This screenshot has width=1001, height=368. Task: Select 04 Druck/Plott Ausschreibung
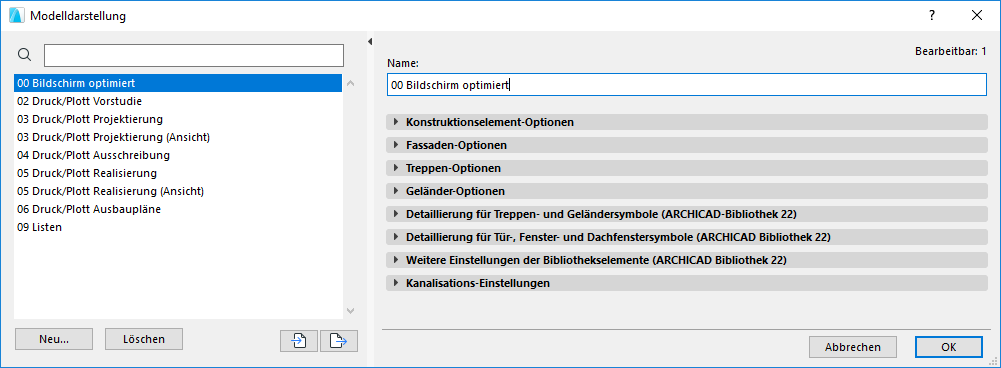coord(178,155)
